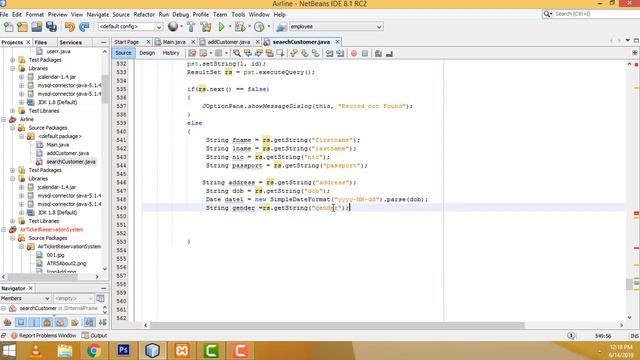
Task: Click the Save All toolbar icon
Action: pyautogui.click(x=51, y=27)
